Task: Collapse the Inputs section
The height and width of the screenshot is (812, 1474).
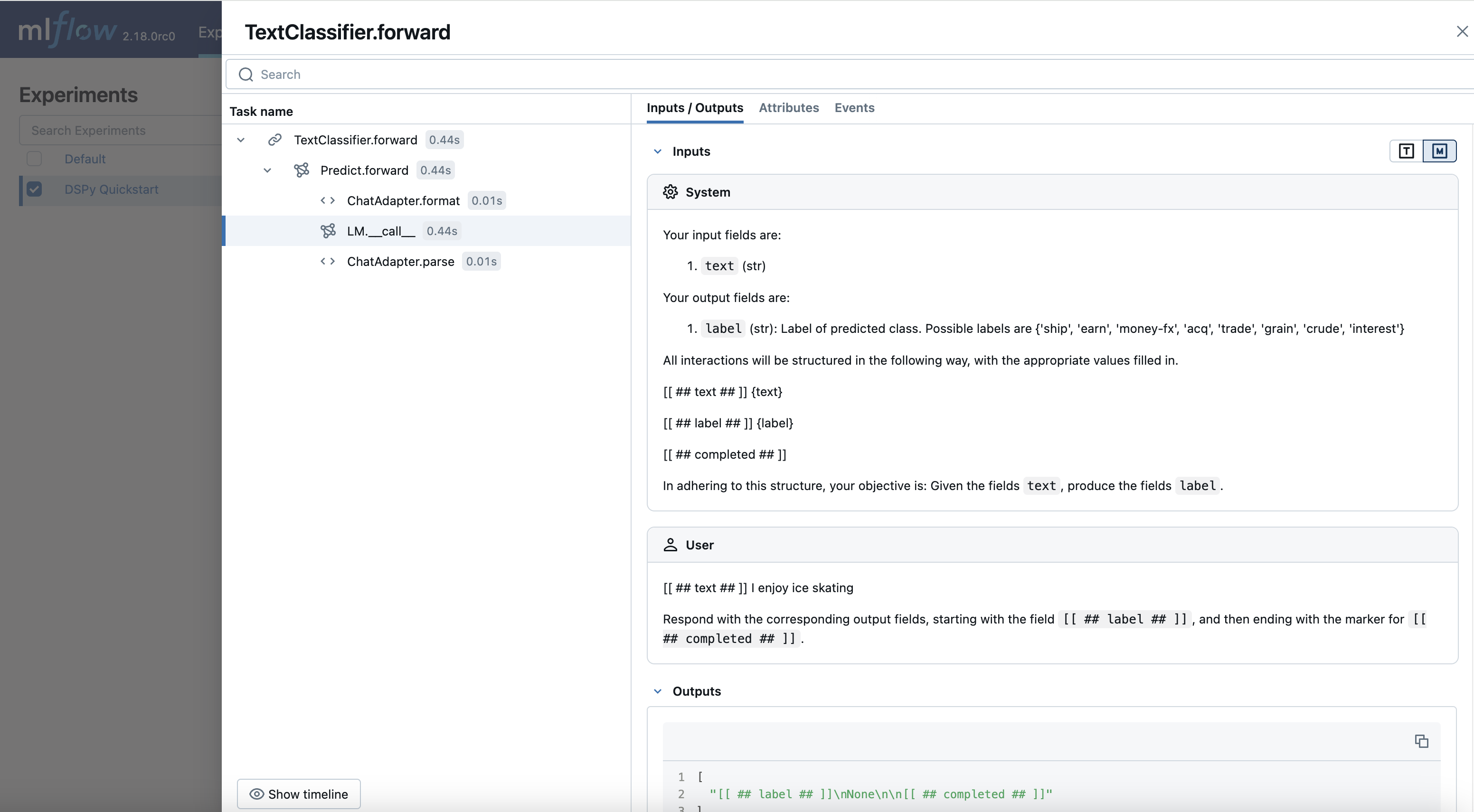Action: pos(657,151)
